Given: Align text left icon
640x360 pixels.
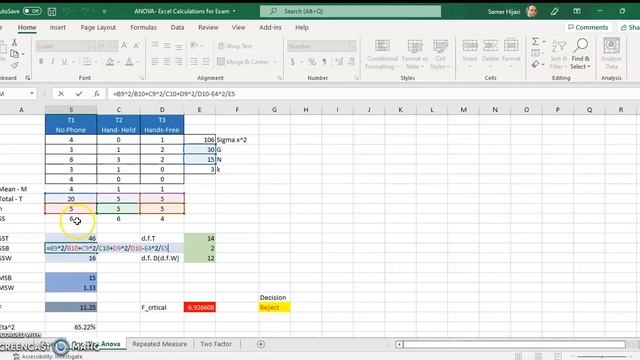Looking at the screenshot, I should pos(155,62).
